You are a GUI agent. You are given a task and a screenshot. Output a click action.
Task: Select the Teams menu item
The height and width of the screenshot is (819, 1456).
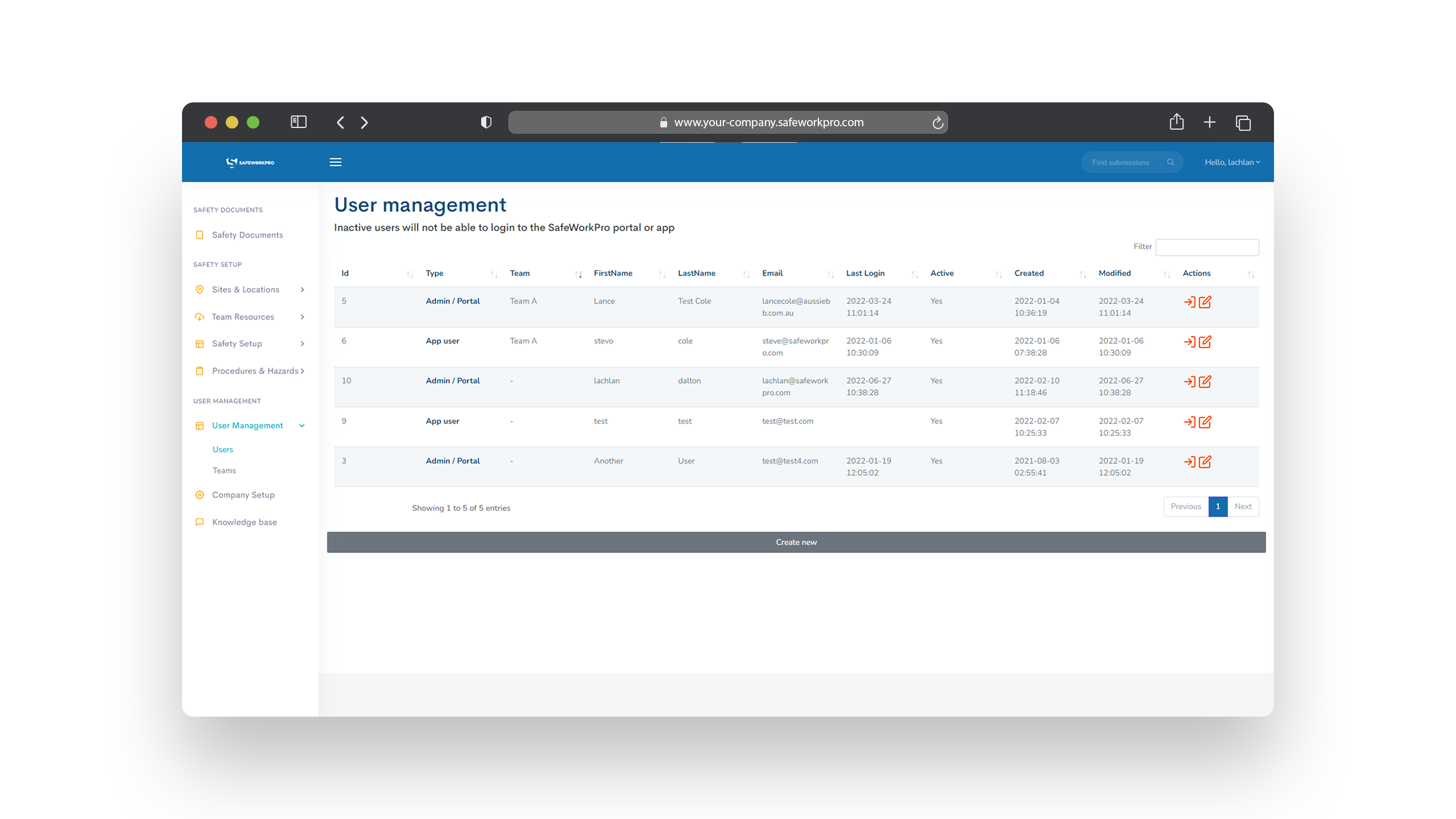(223, 470)
